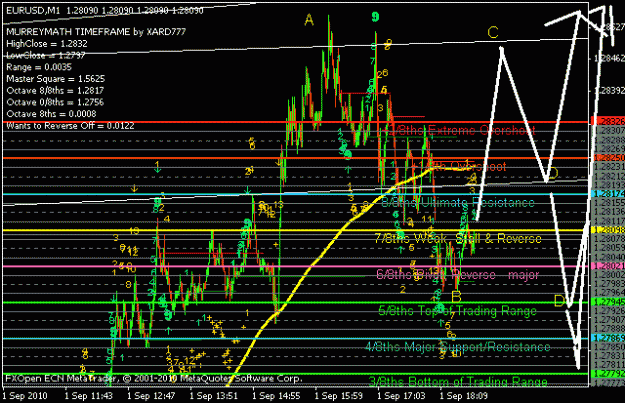Click the yellow wave label 'C'
This screenshot has width=625, height=403.
coord(493,32)
